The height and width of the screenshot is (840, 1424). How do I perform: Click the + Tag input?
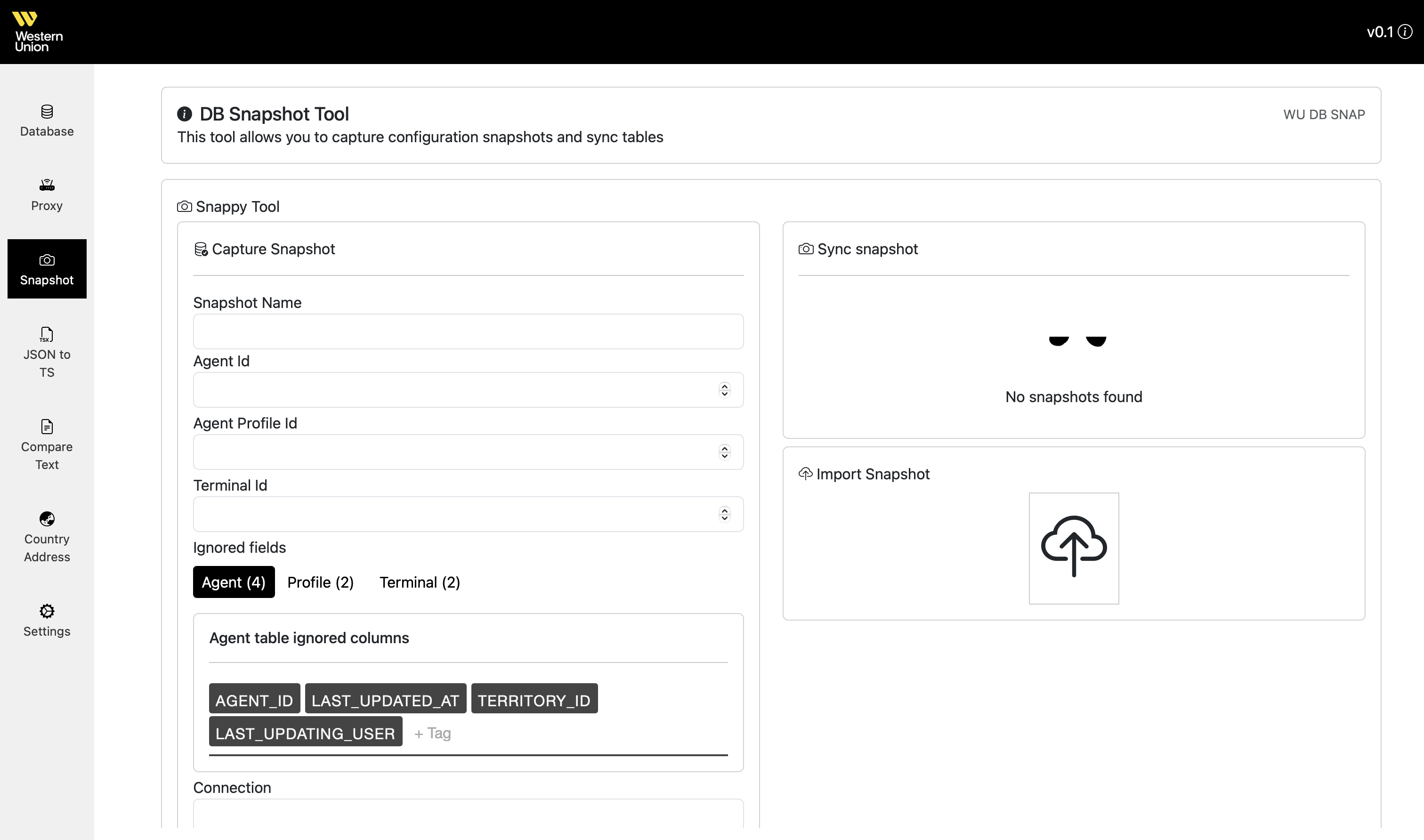(x=433, y=733)
